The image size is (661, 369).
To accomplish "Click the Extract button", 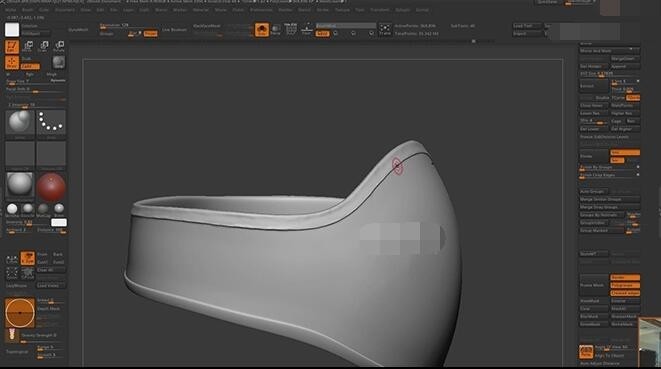I will (x=594, y=86).
